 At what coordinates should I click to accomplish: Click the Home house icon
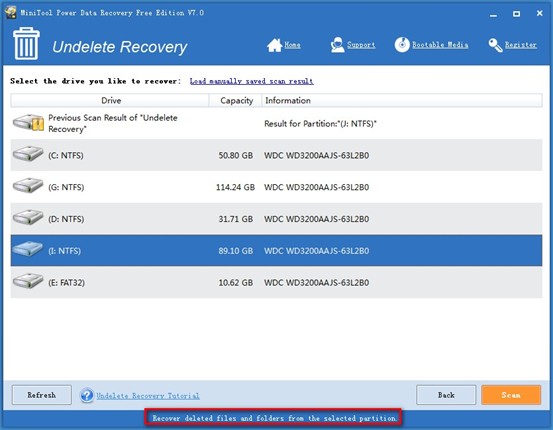click(x=274, y=45)
